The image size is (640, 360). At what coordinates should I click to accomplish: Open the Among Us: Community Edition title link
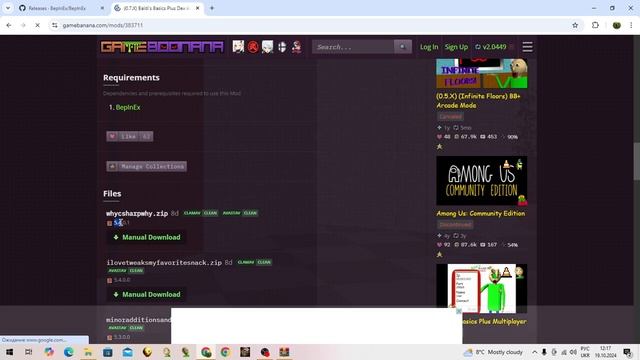480,213
